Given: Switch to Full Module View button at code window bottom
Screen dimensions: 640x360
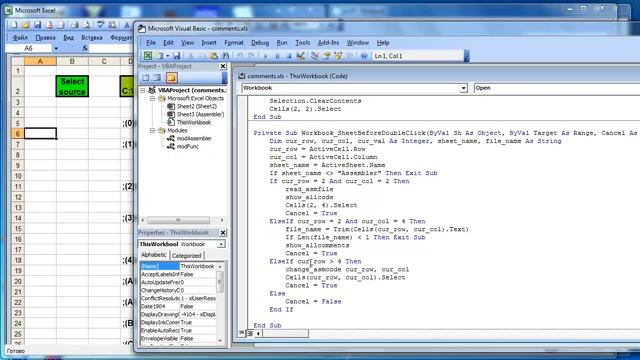Looking at the screenshot, I should tap(250, 333).
